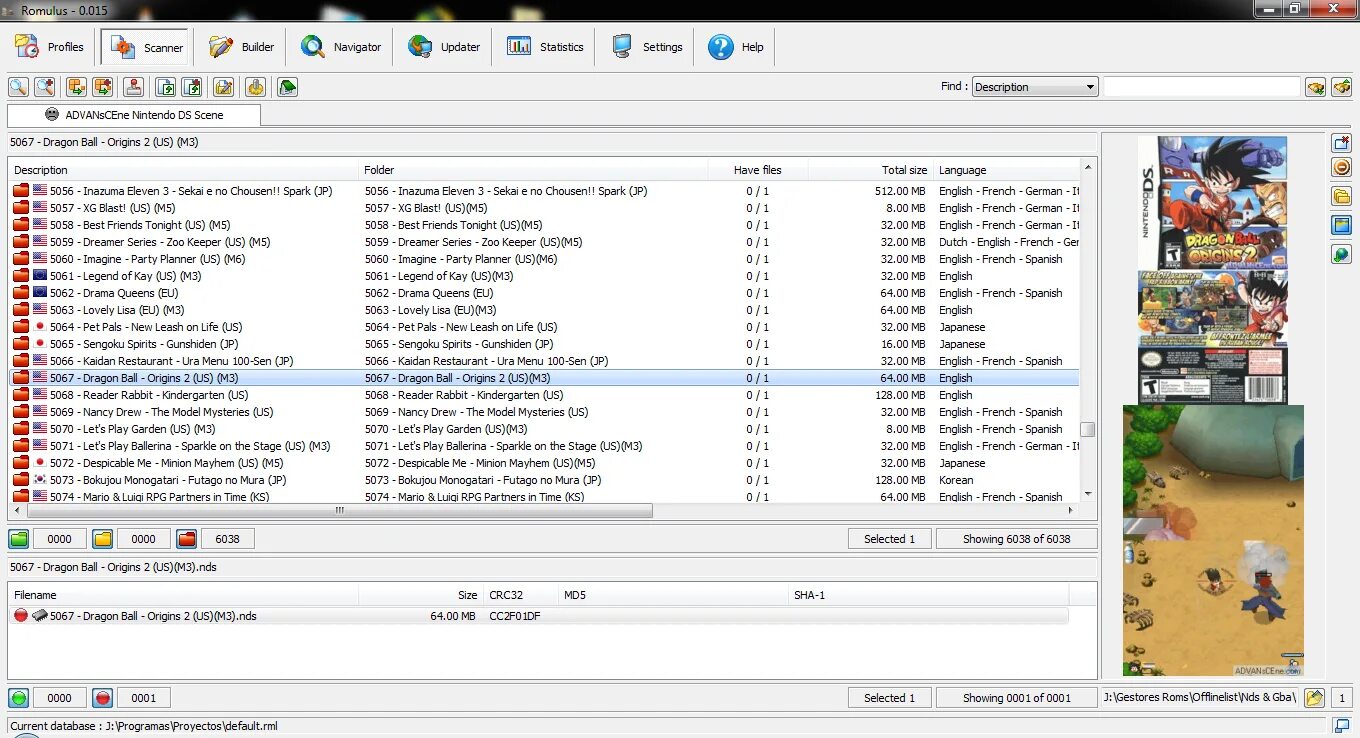Viewport: 1360px width, 738px height.
Task: Open the Help section
Action: pyautogui.click(x=736, y=47)
